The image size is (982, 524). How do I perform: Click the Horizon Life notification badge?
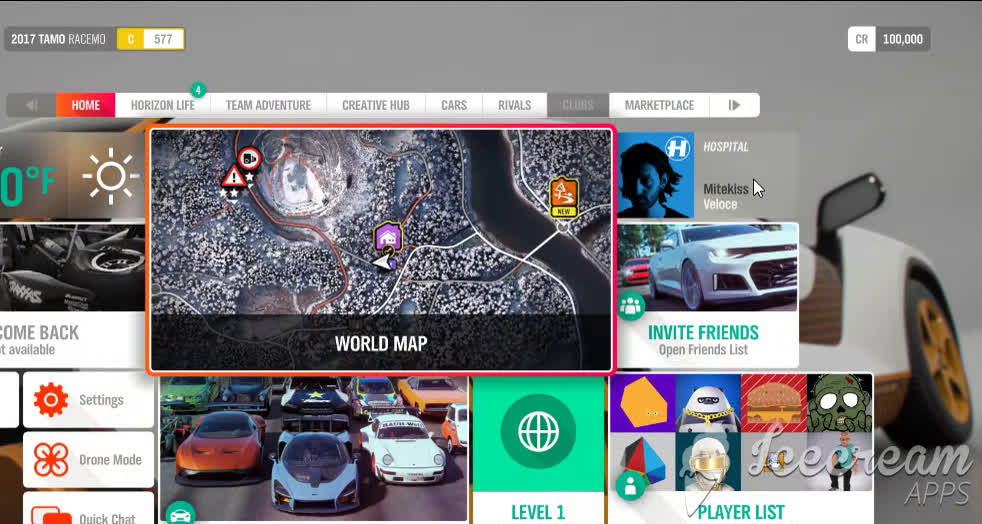point(198,90)
